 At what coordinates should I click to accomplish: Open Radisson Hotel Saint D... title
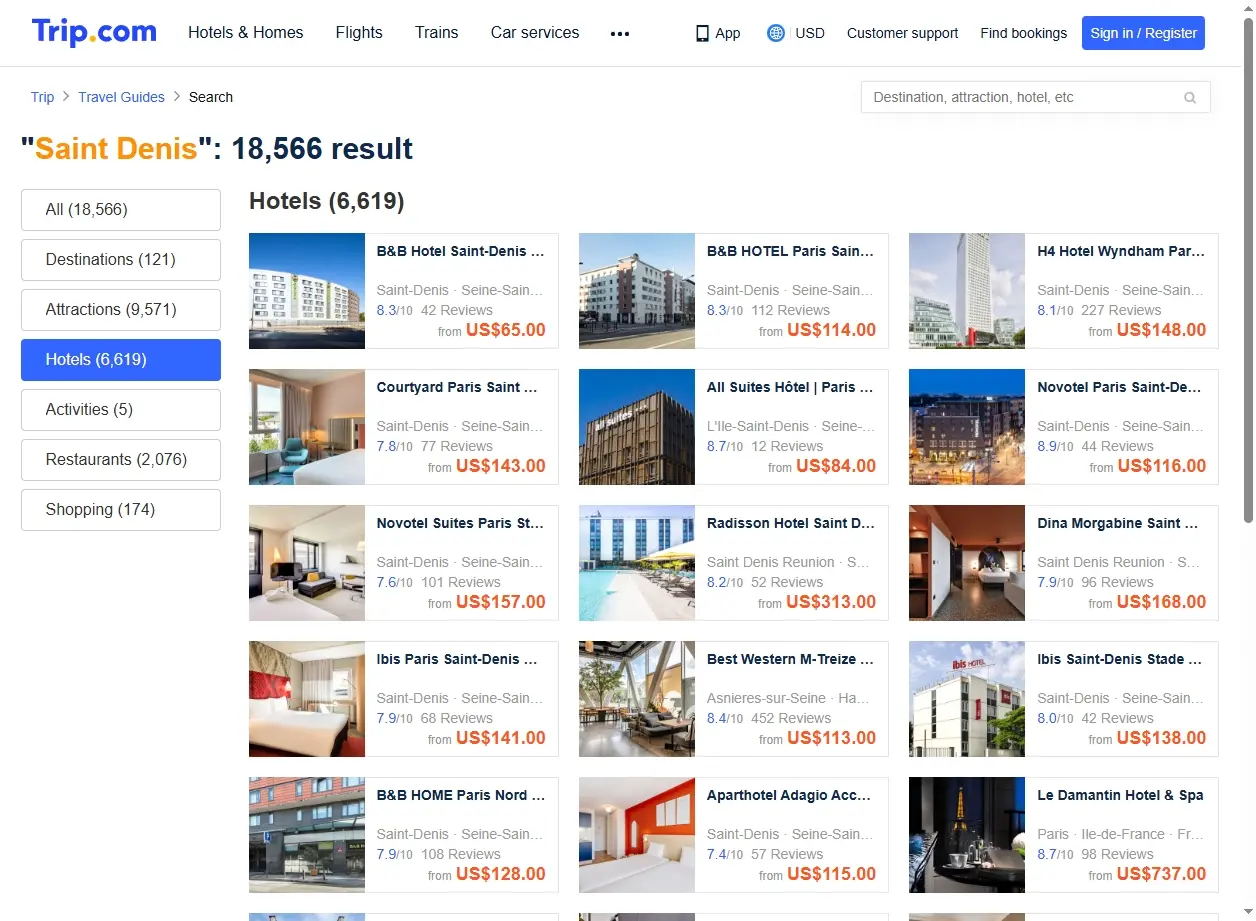click(x=790, y=524)
